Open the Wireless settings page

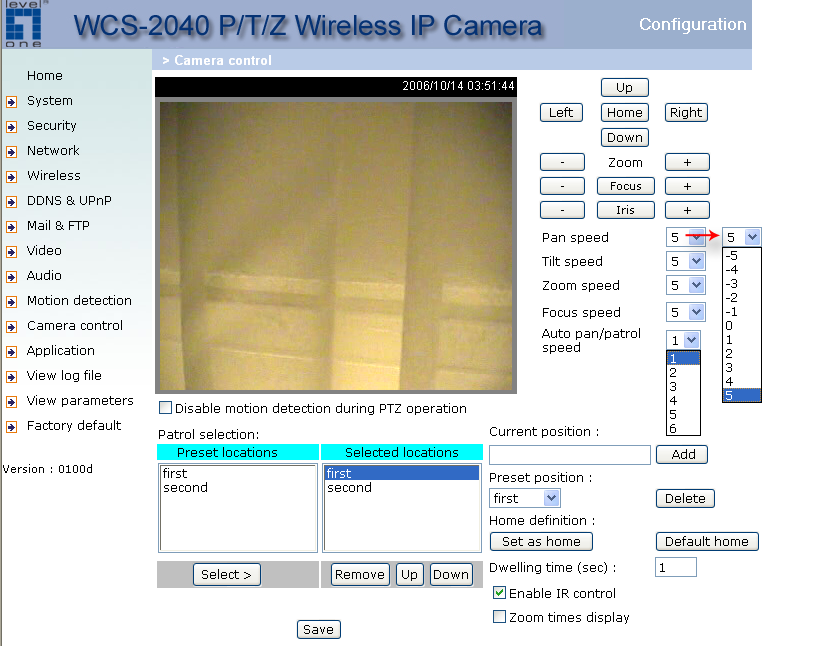pos(54,175)
